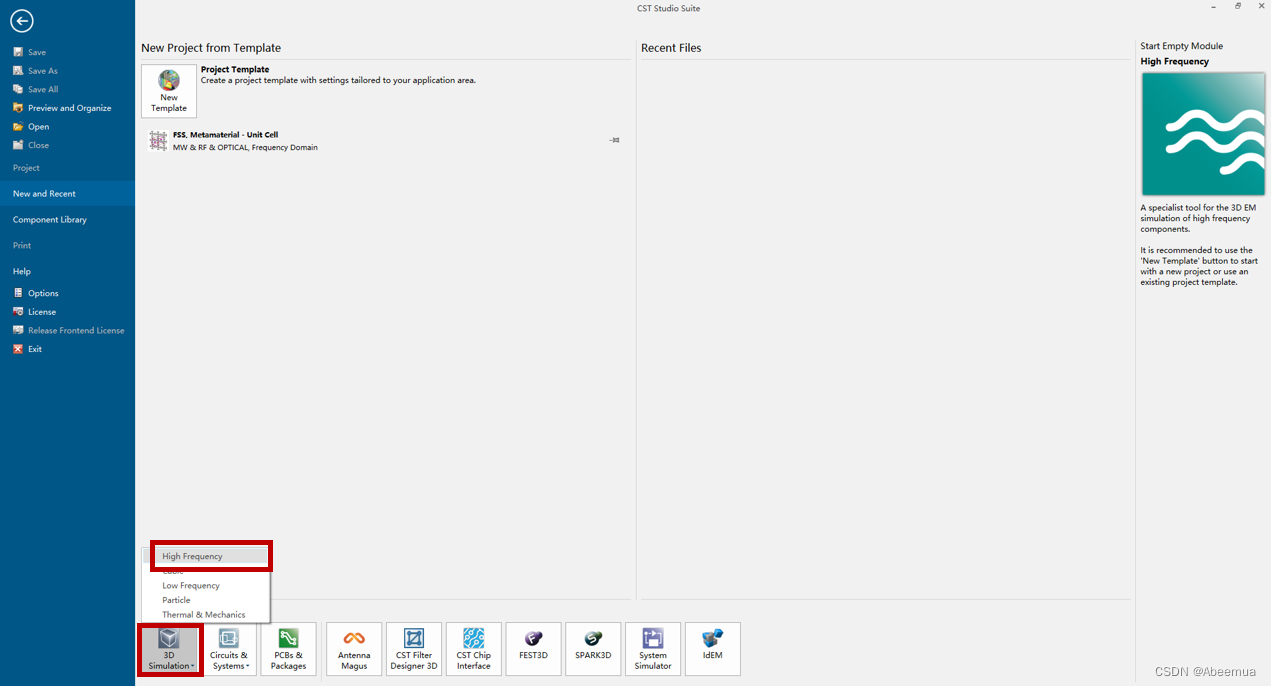Launch the PCBs & Packages module
The image size is (1271, 686).
coord(288,649)
